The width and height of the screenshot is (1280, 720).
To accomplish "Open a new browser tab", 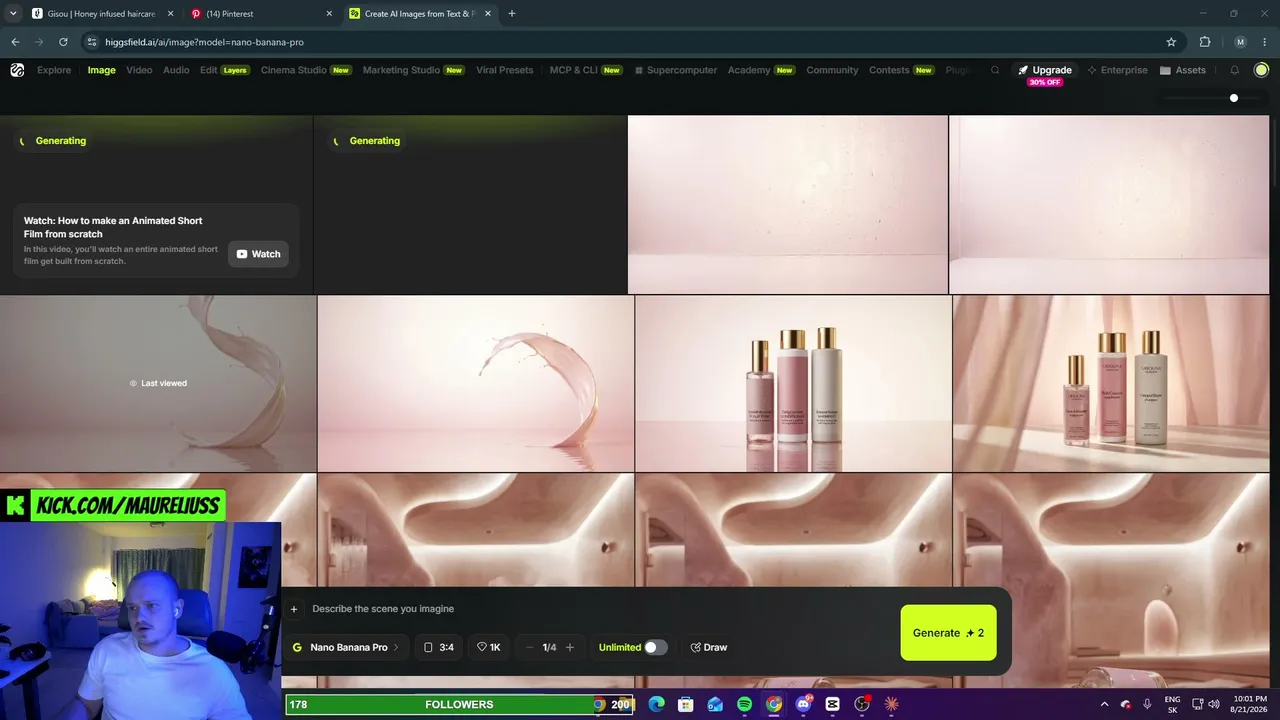I will tap(512, 14).
